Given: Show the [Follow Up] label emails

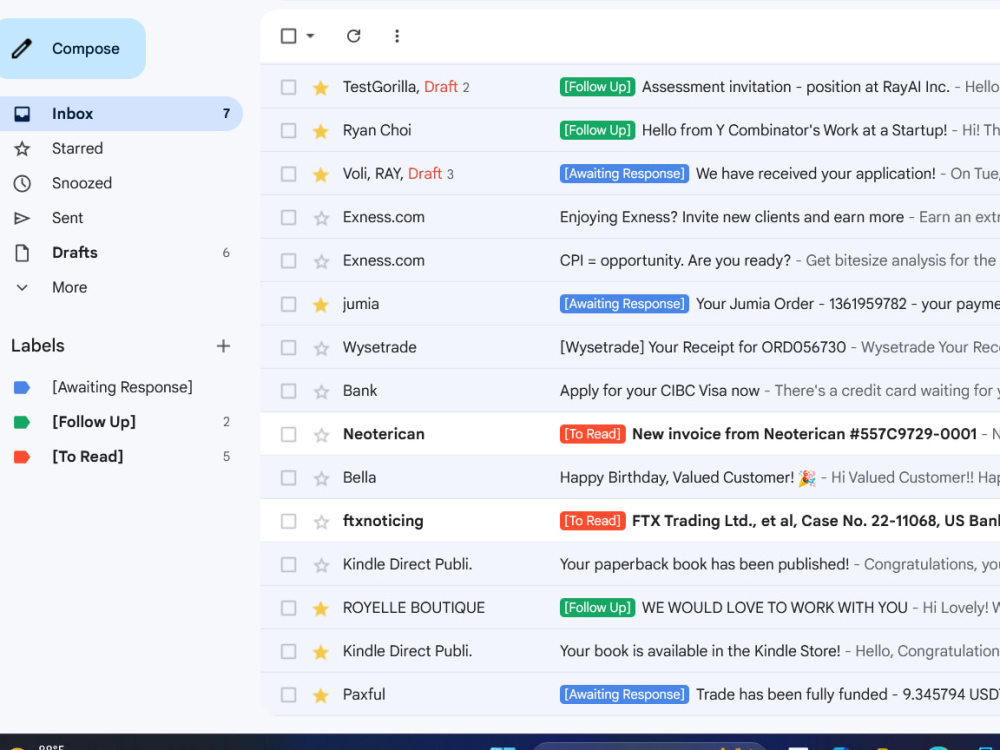Looking at the screenshot, I should tap(121, 422).
